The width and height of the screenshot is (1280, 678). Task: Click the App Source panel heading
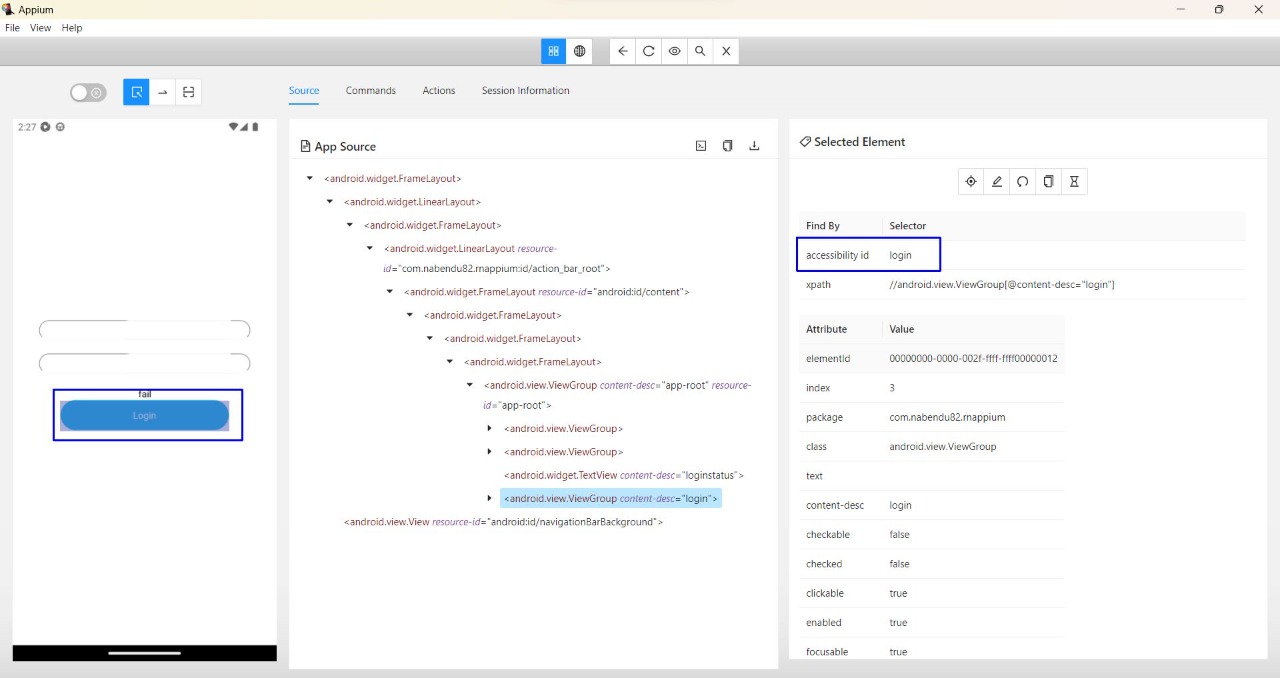click(x=338, y=146)
